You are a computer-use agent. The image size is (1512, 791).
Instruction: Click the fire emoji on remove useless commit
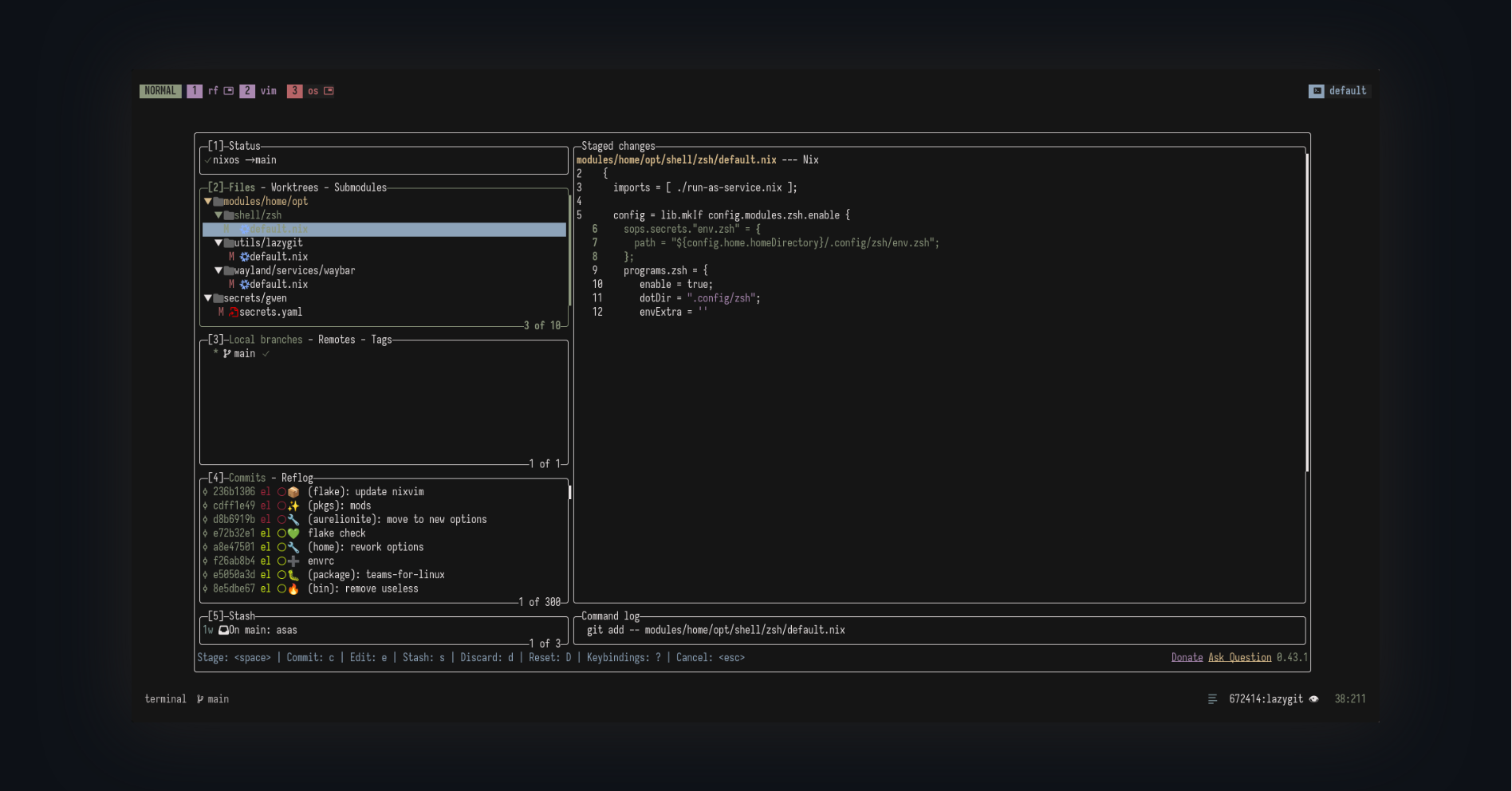(x=293, y=589)
